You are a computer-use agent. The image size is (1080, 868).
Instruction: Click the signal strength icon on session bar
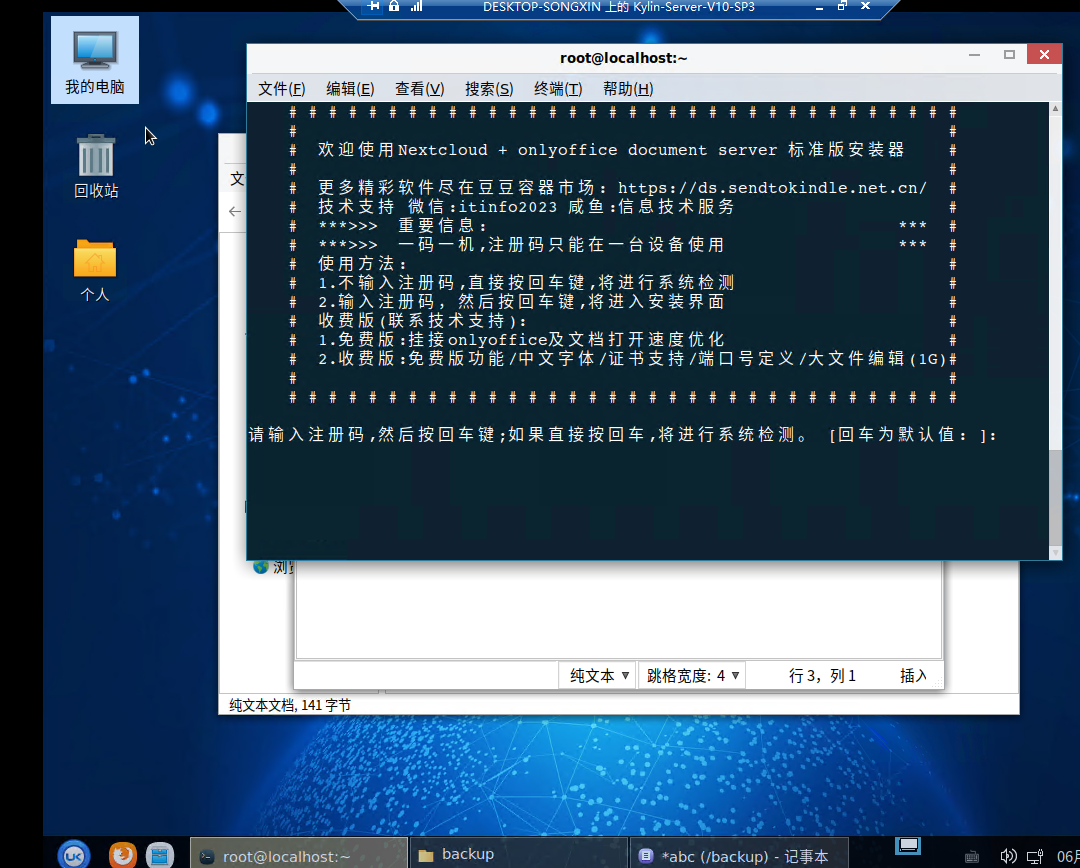tap(416, 6)
